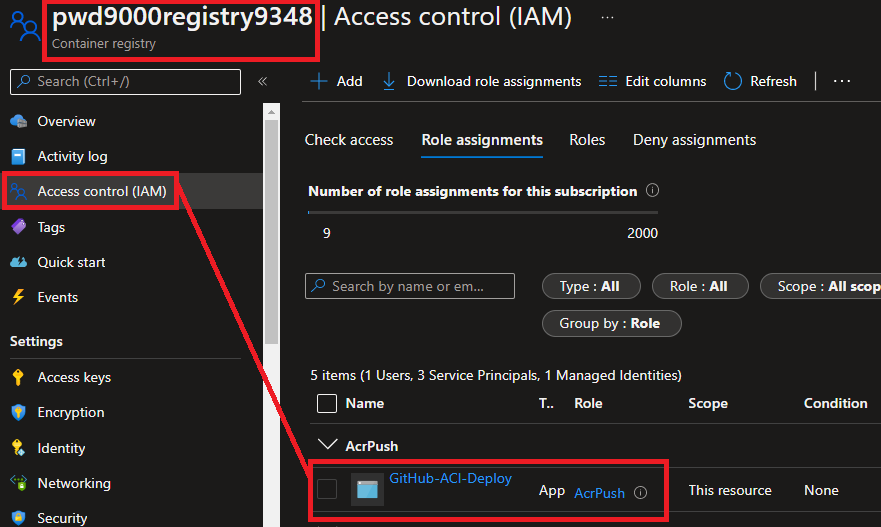This screenshot has height=527, width=881.
Task: Click the Edit columns icon
Action: (607, 81)
